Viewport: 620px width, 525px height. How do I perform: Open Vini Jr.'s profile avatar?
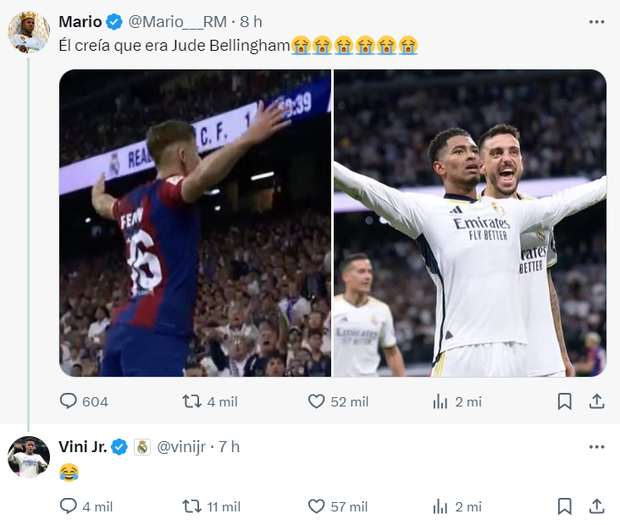(29, 457)
